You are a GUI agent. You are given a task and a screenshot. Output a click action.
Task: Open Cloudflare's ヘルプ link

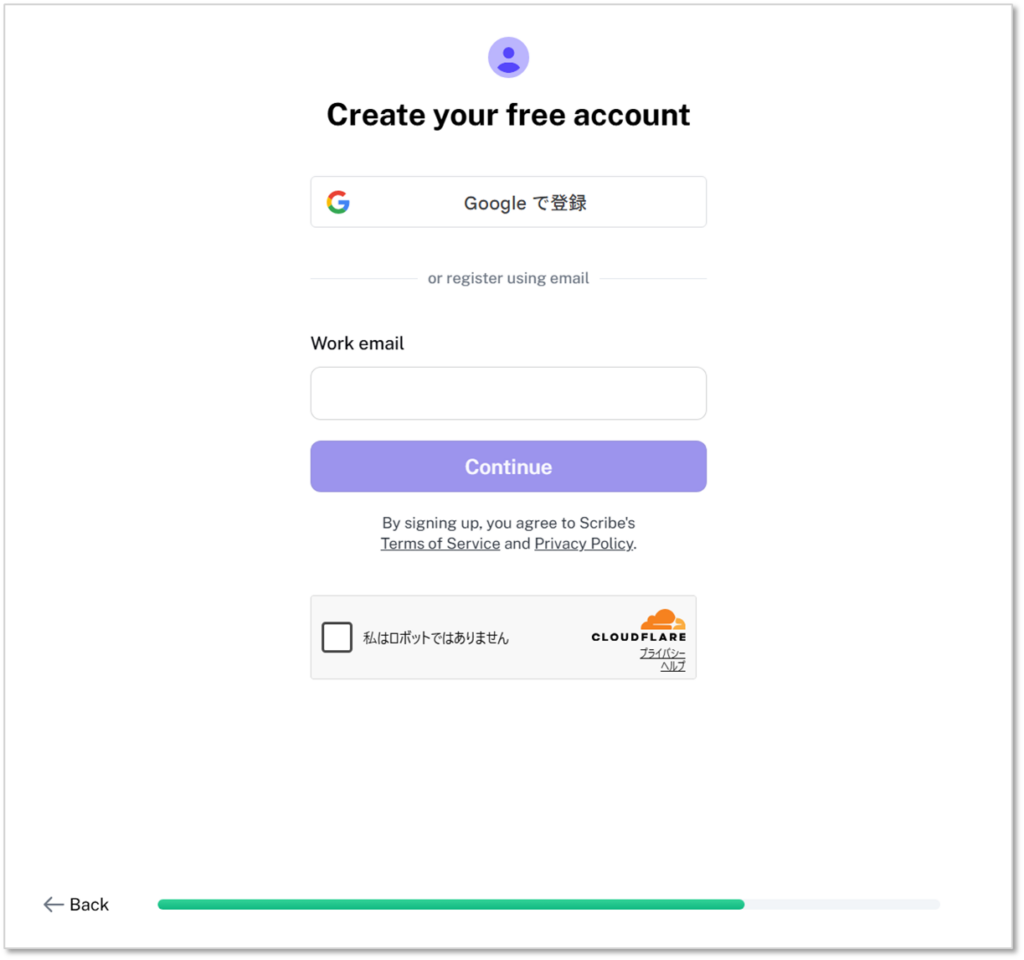pos(673,666)
